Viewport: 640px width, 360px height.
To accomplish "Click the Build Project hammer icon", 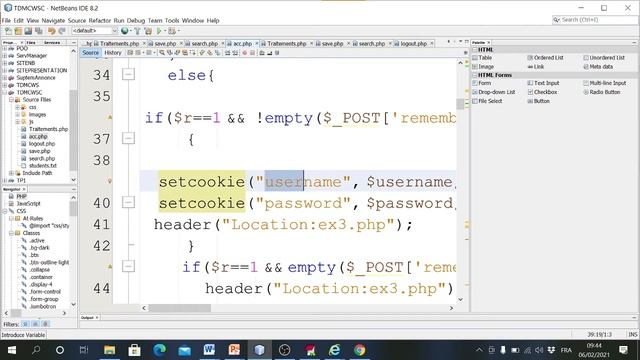I will tap(137, 31).
